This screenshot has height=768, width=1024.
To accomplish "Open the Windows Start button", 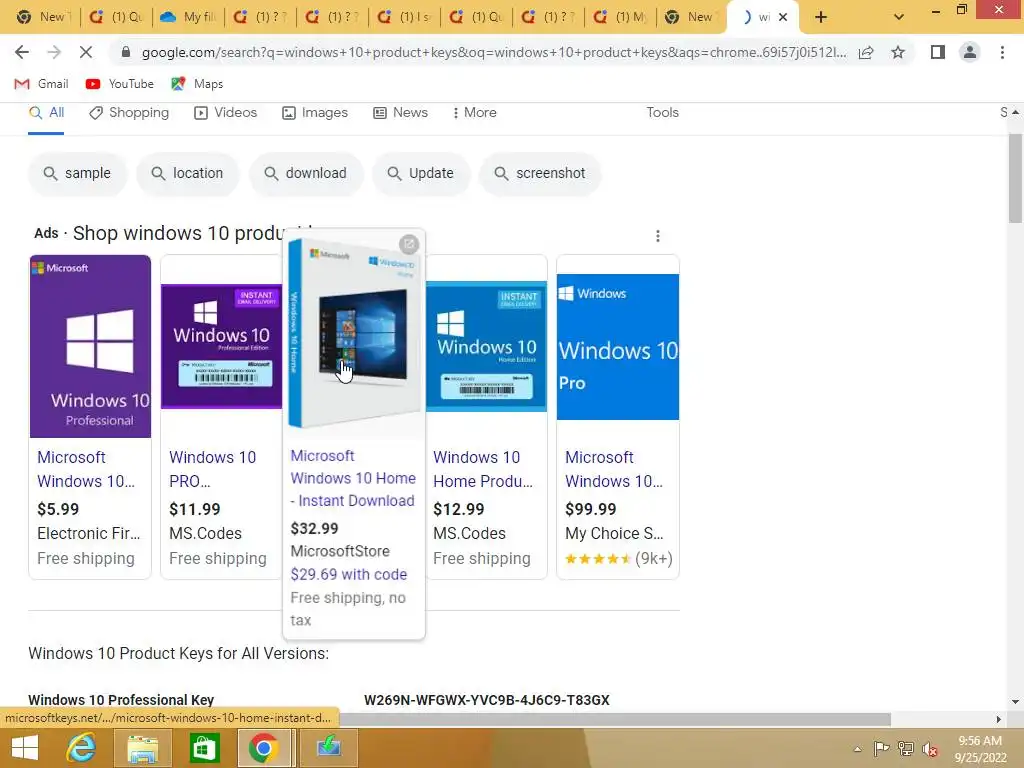I will (25, 748).
